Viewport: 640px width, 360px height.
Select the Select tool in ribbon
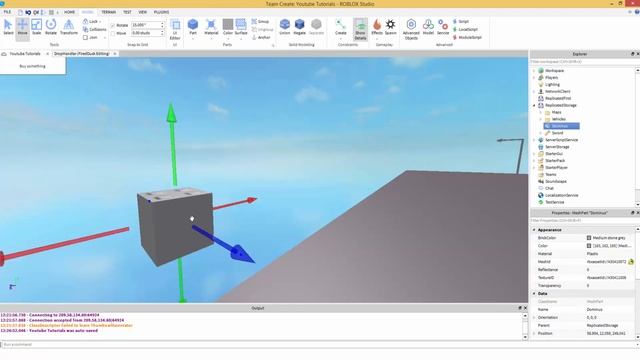point(8,27)
